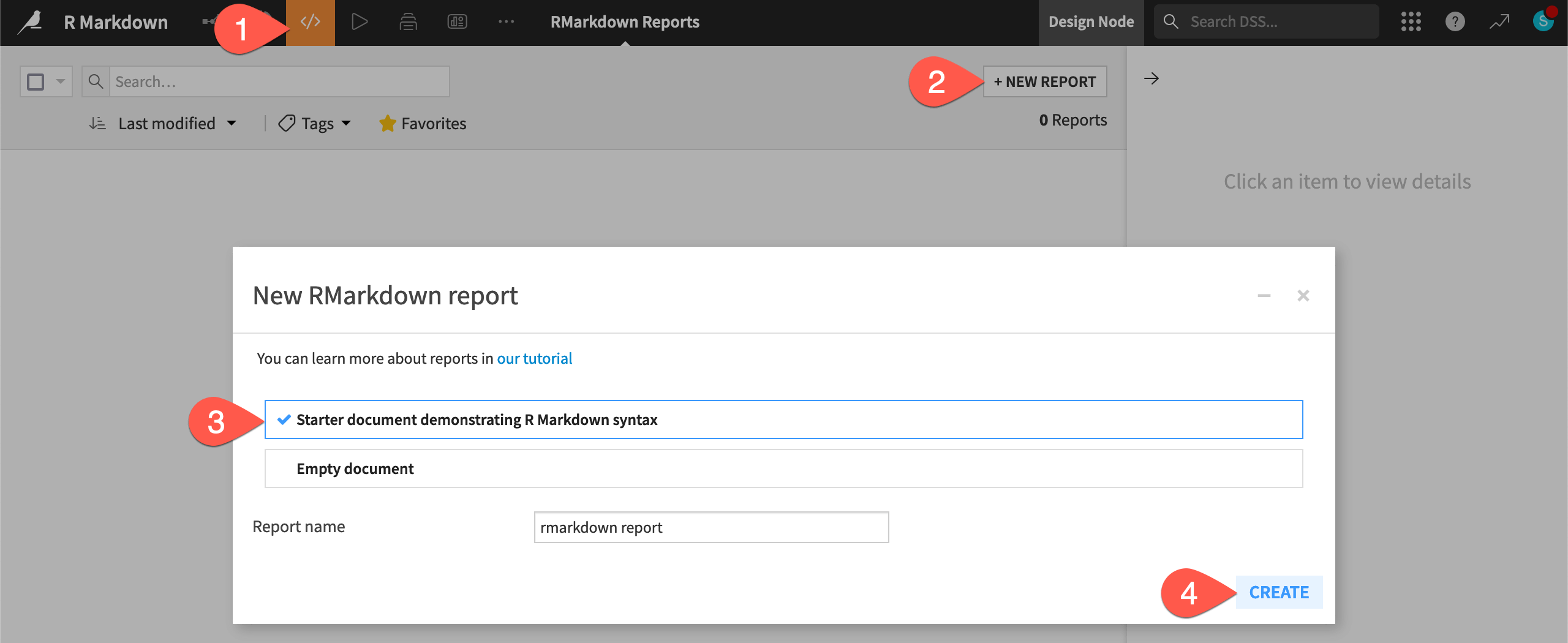Select the Empty document option
The image size is (1568, 643).
(x=355, y=468)
